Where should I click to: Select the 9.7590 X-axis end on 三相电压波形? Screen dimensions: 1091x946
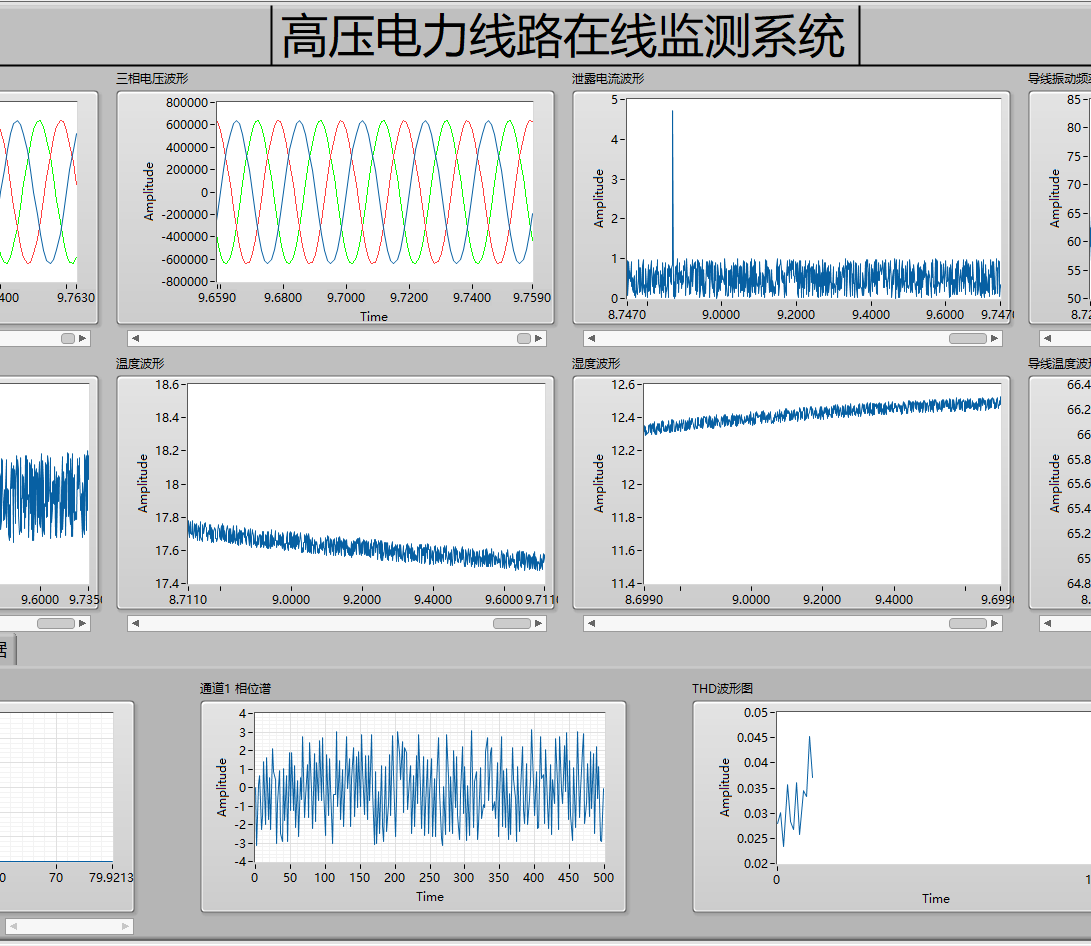coord(532,298)
